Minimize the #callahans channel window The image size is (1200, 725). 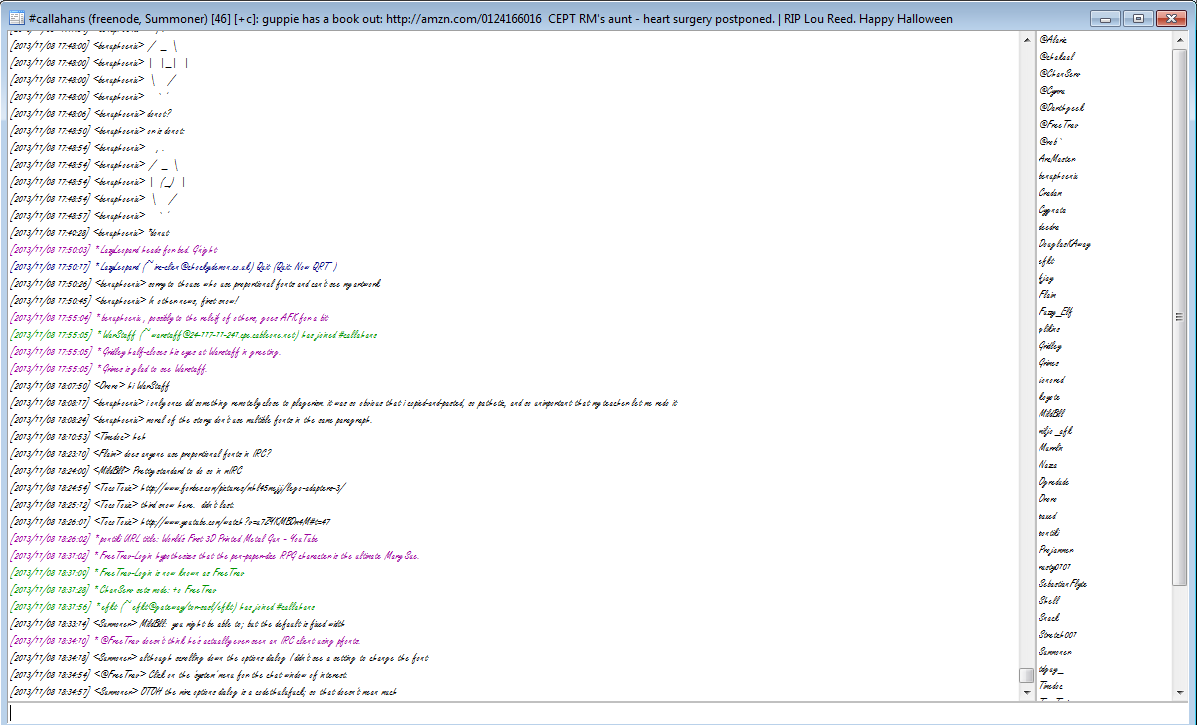[x=1105, y=18]
